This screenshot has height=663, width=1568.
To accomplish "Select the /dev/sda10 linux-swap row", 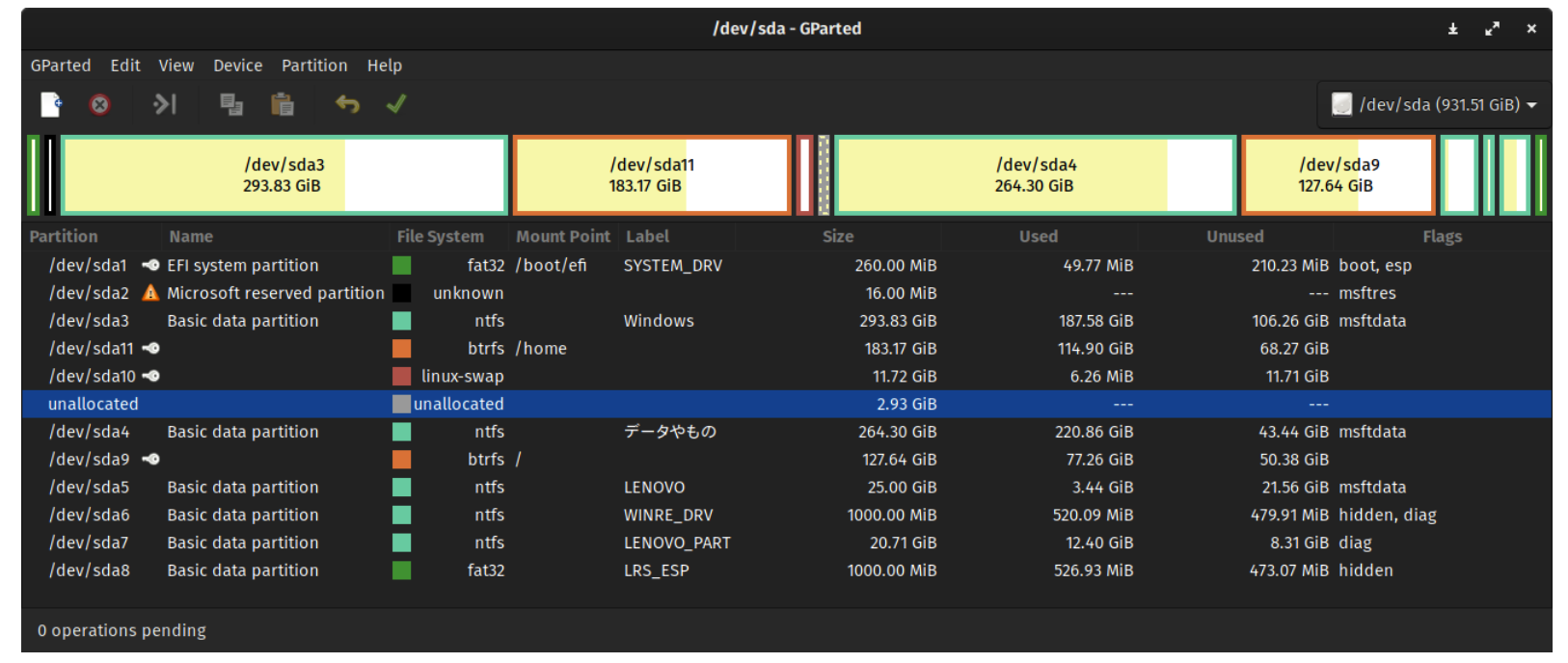I will point(787,377).
